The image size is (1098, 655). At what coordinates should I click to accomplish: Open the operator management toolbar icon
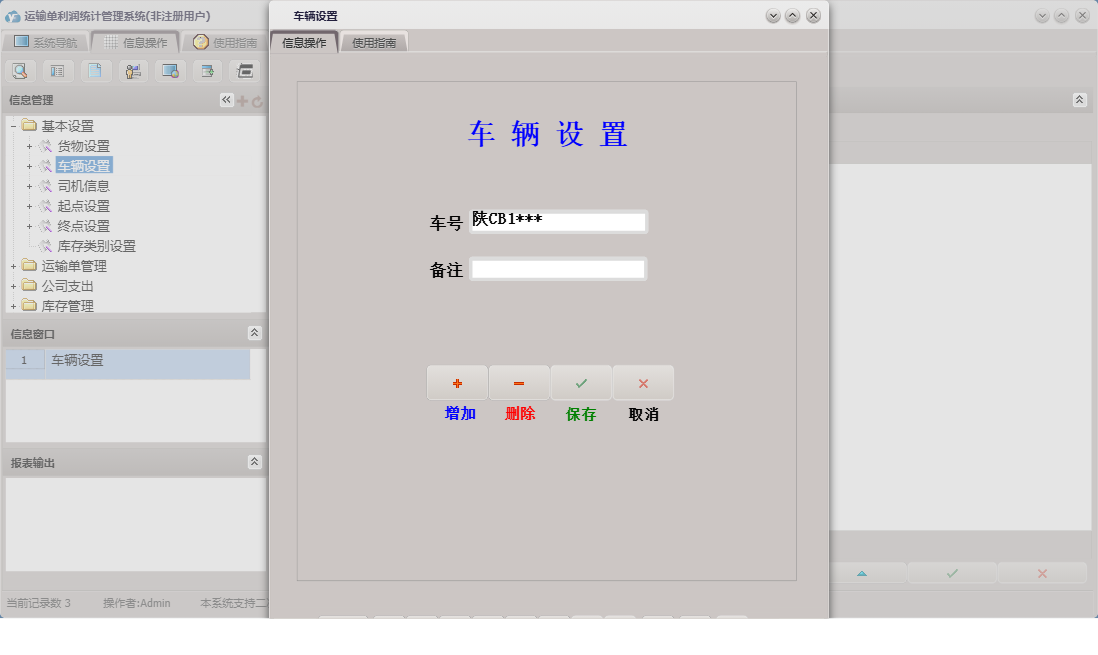pos(132,70)
